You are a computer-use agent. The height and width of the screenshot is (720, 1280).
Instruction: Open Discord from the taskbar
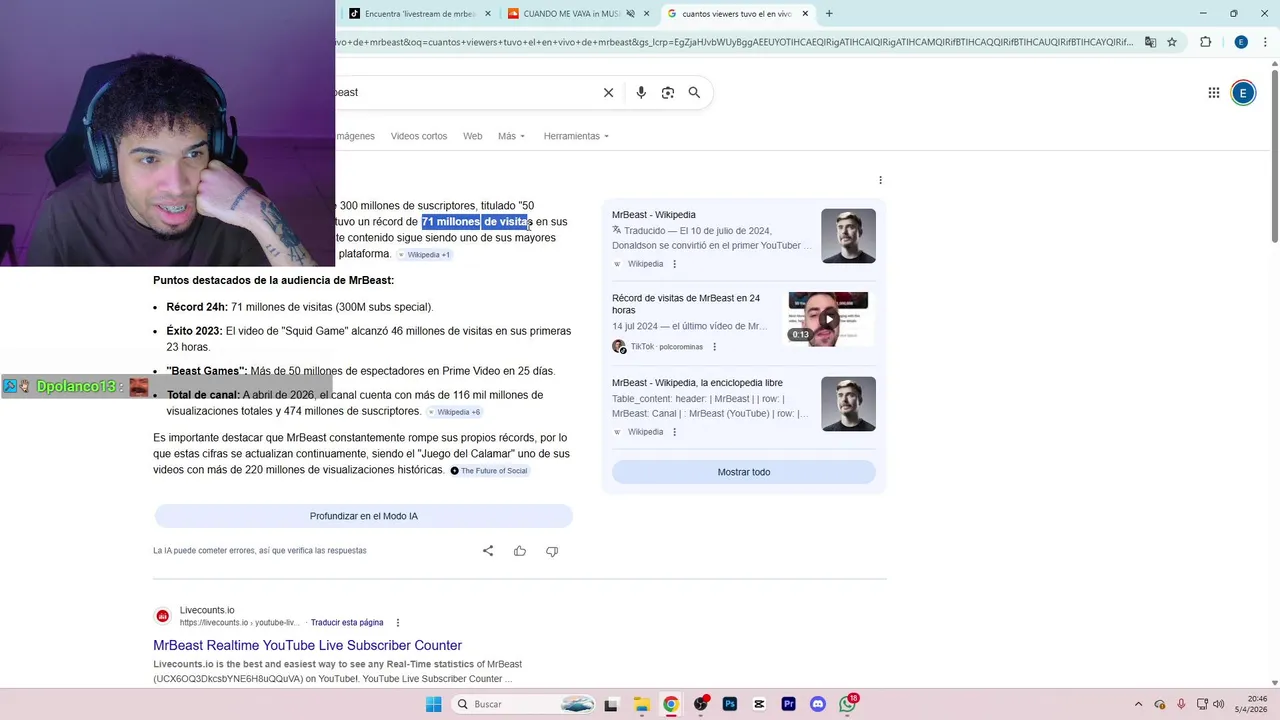click(818, 704)
